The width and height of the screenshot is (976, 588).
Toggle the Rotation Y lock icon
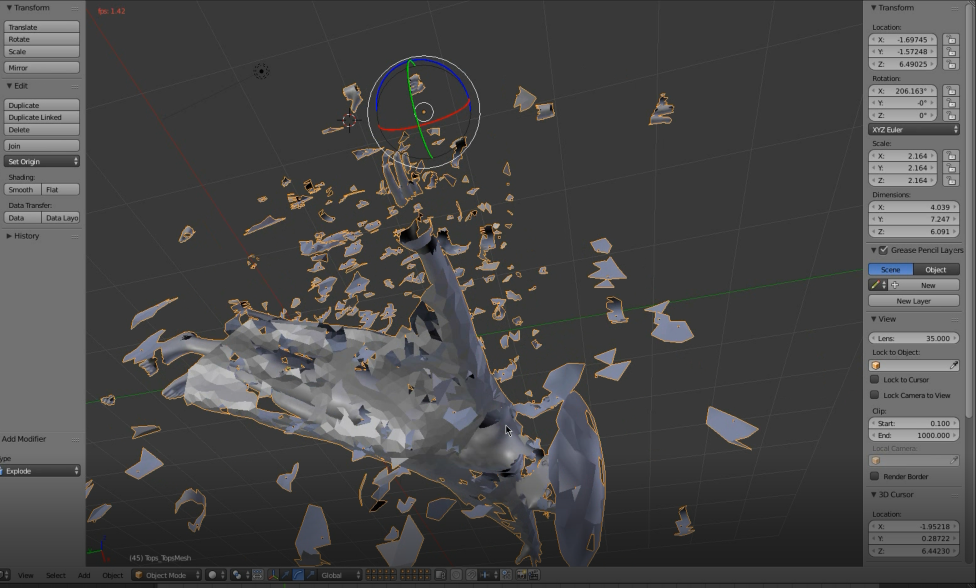[950, 103]
